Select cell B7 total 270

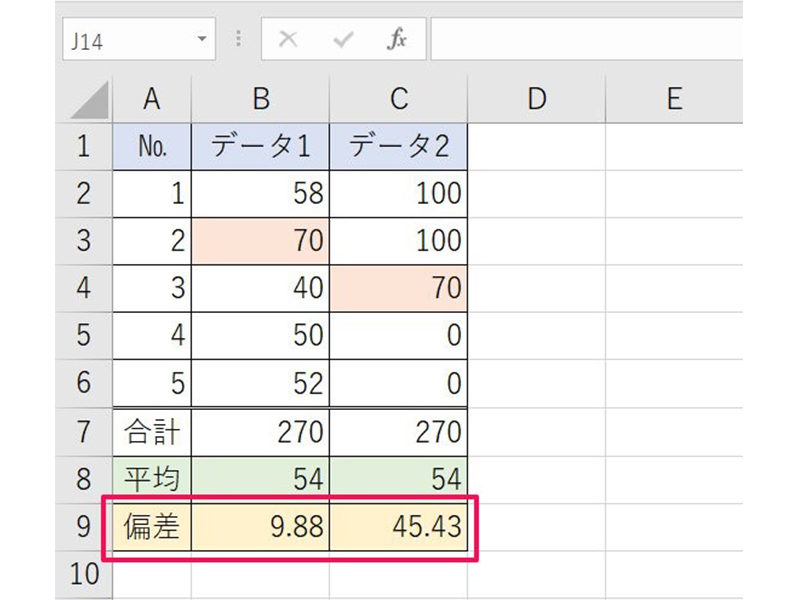pos(261,432)
